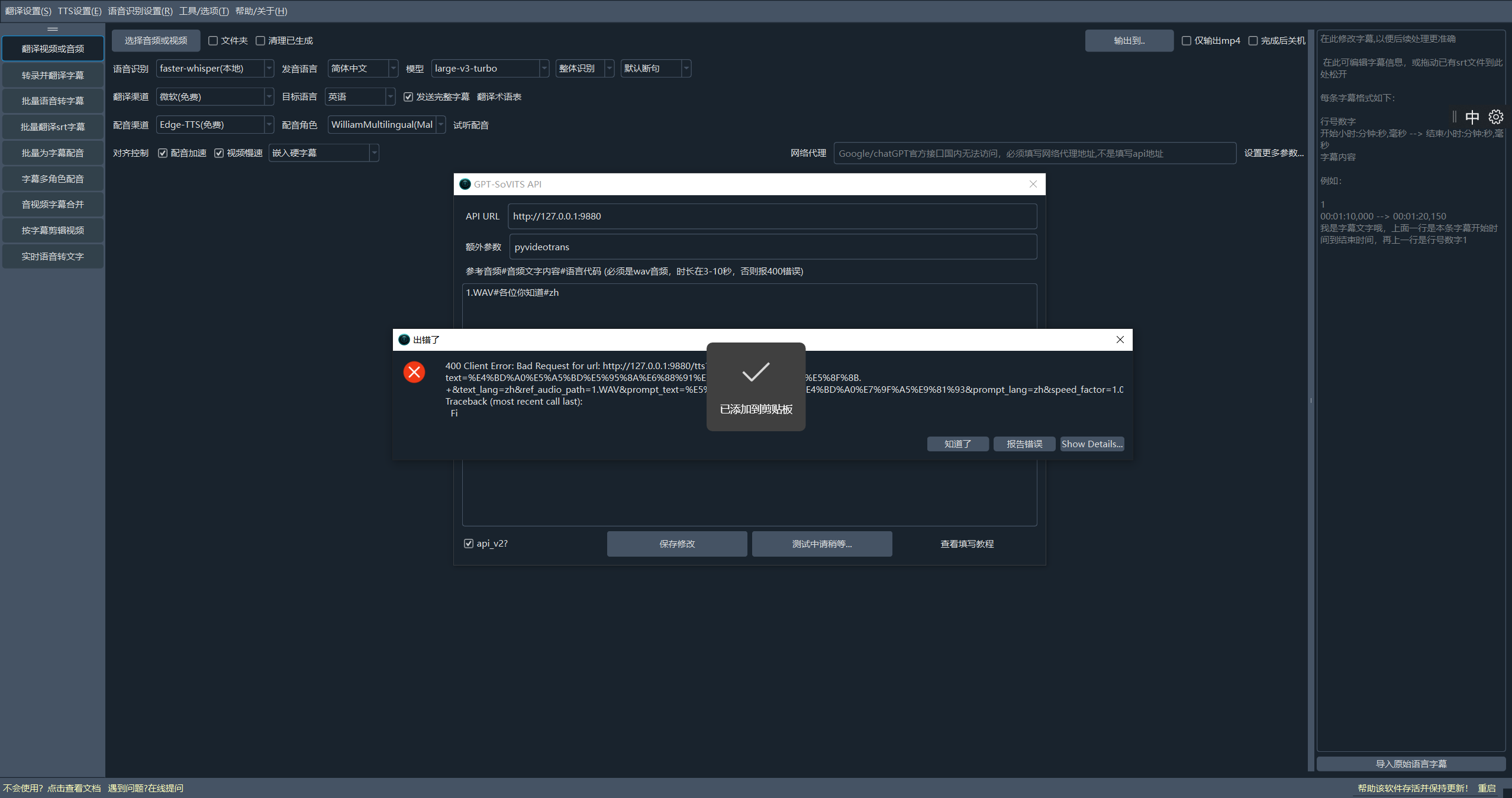The height and width of the screenshot is (798, 1512).
Task: Close the 出错了 error dialog
Action: pyautogui.click(x=1120, y=340)
